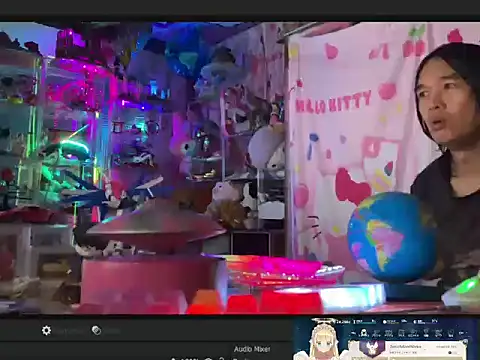Screen dimensions: 480x360
Task: Click the plus button beside first currency bar
Action: coord(373,321)
